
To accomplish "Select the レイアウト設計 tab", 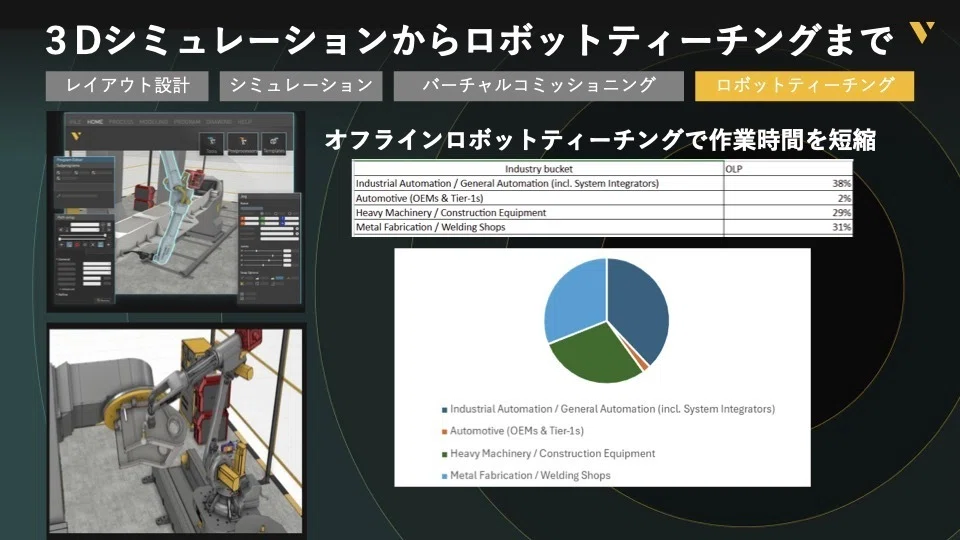I will [127, 86].
